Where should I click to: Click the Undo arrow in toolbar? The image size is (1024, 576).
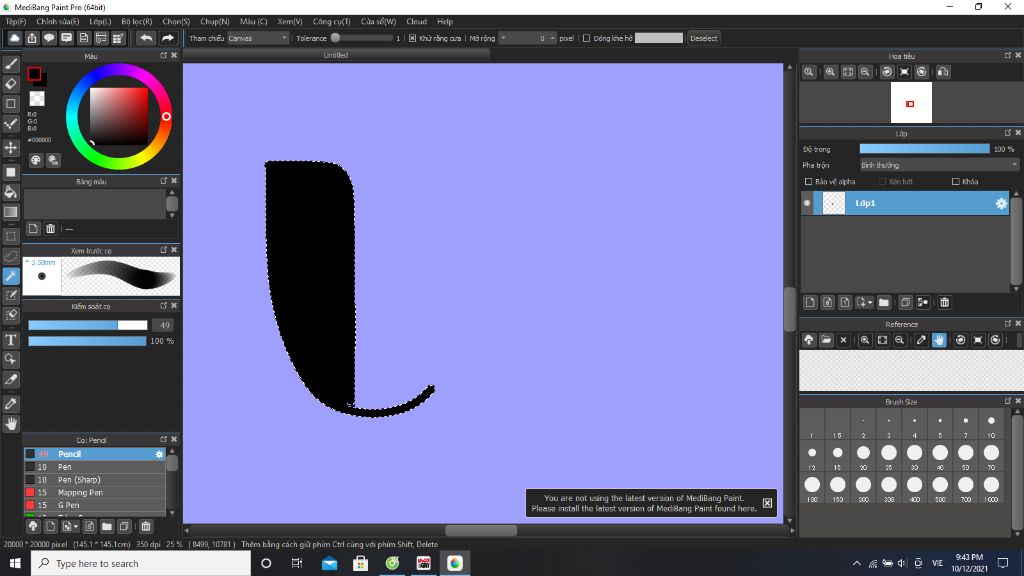pyautogui.click(x=146, y=39)
